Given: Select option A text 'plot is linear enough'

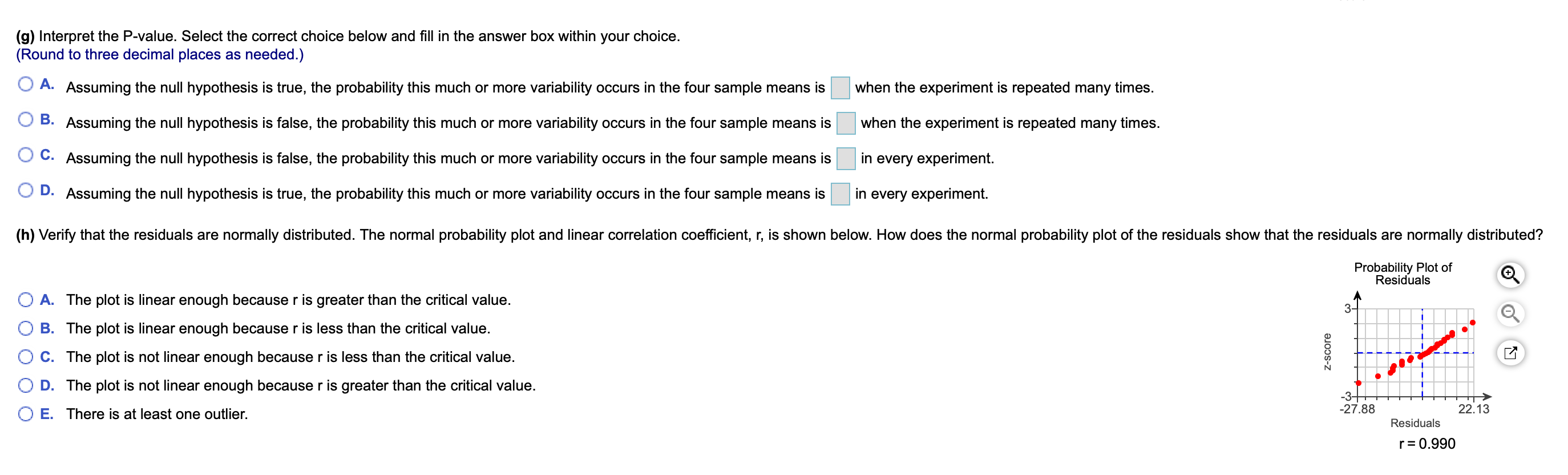Looking at the screenshot, I should [289, 299].
